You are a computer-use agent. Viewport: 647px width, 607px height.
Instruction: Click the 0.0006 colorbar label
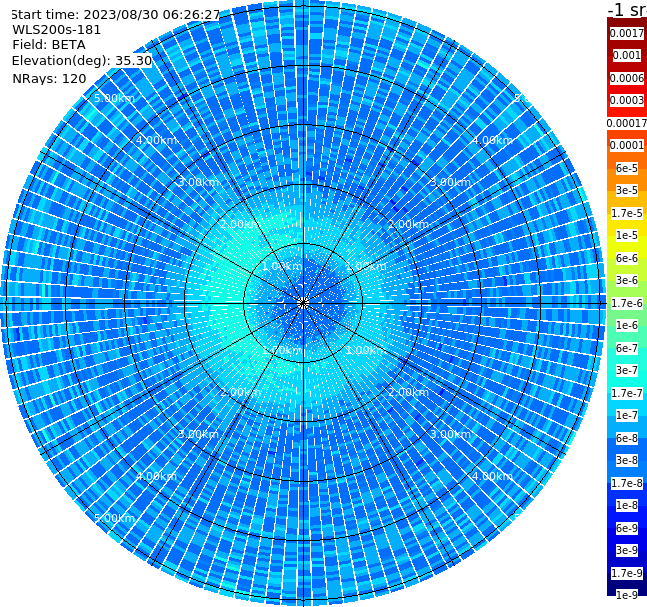tap(627, 78)
